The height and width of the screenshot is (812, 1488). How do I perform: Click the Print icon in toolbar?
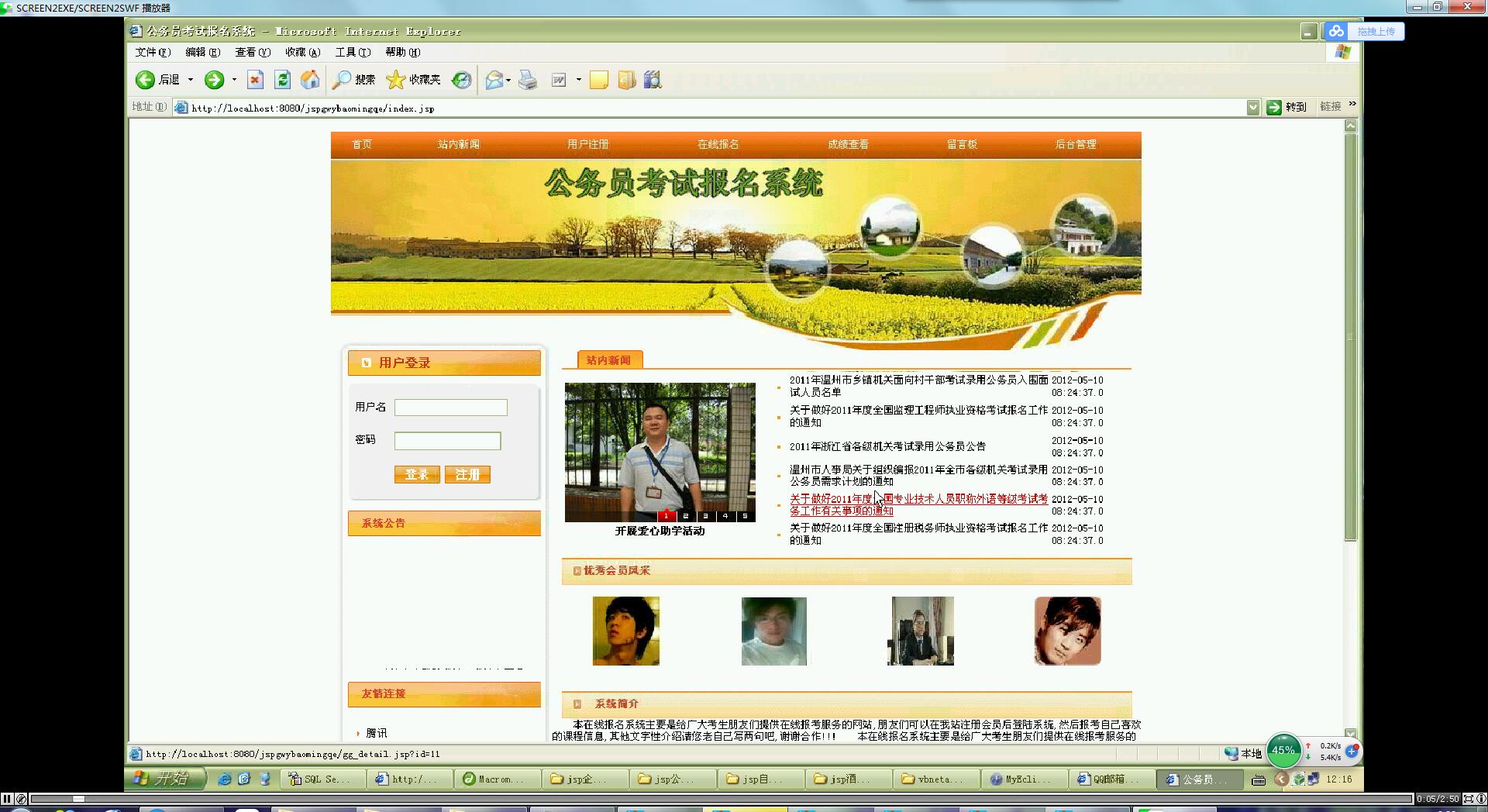tap(528, 80)
